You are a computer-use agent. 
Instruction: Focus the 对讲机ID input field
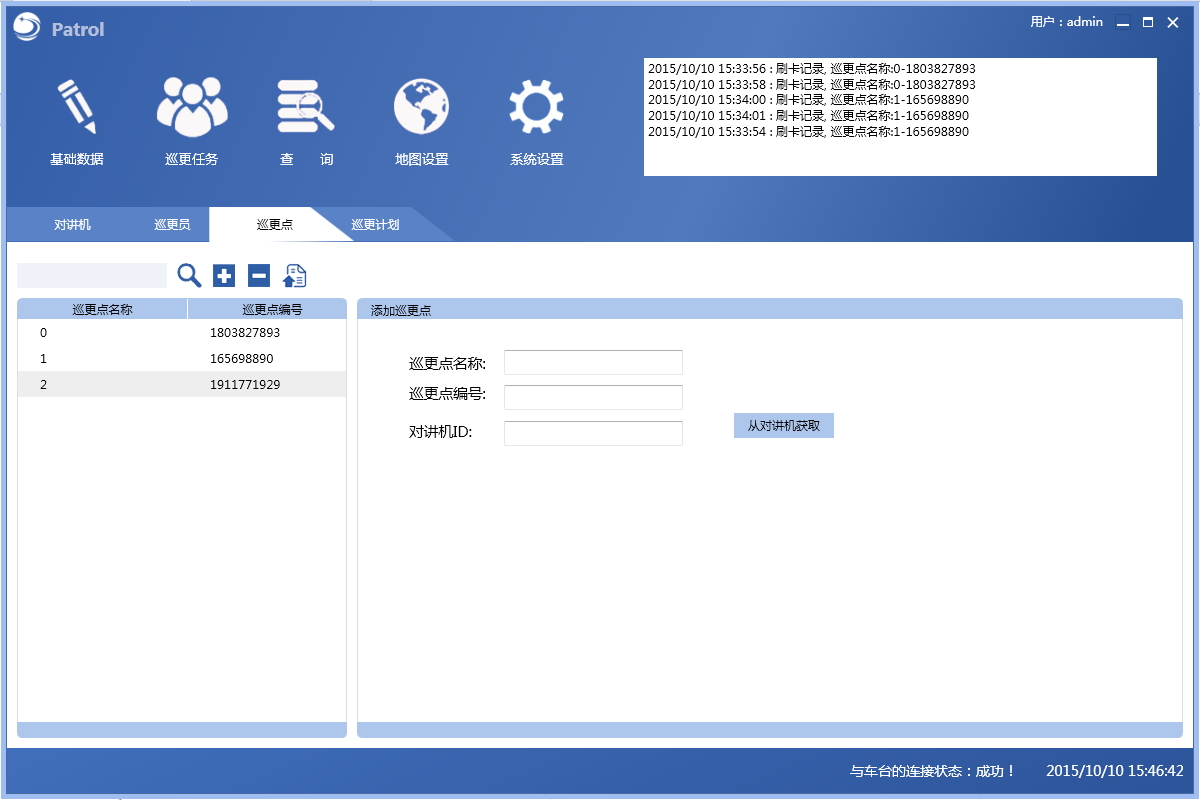(x=593, y=433)
